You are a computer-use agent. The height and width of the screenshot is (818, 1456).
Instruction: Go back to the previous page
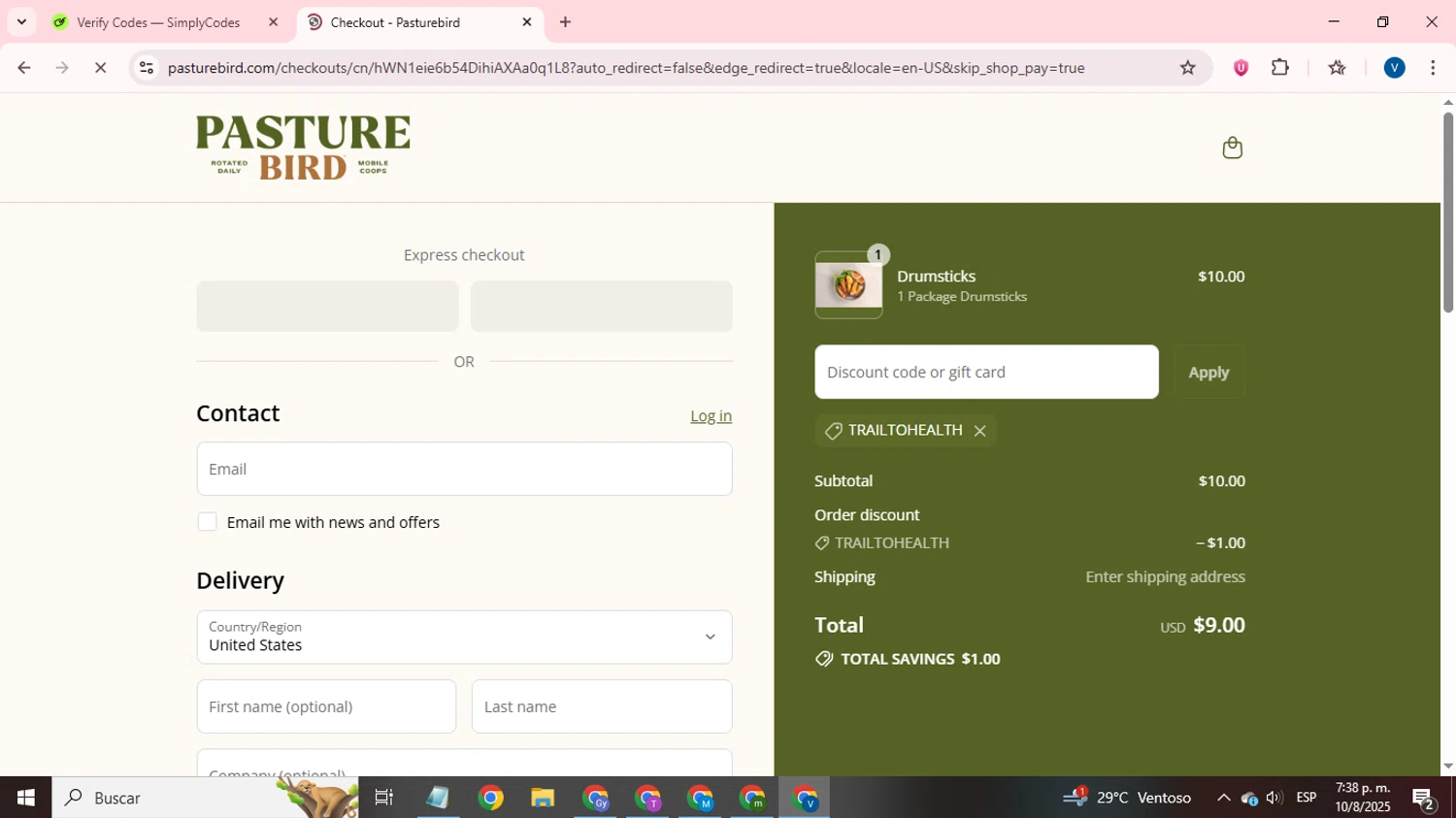[x=23, y=68]
